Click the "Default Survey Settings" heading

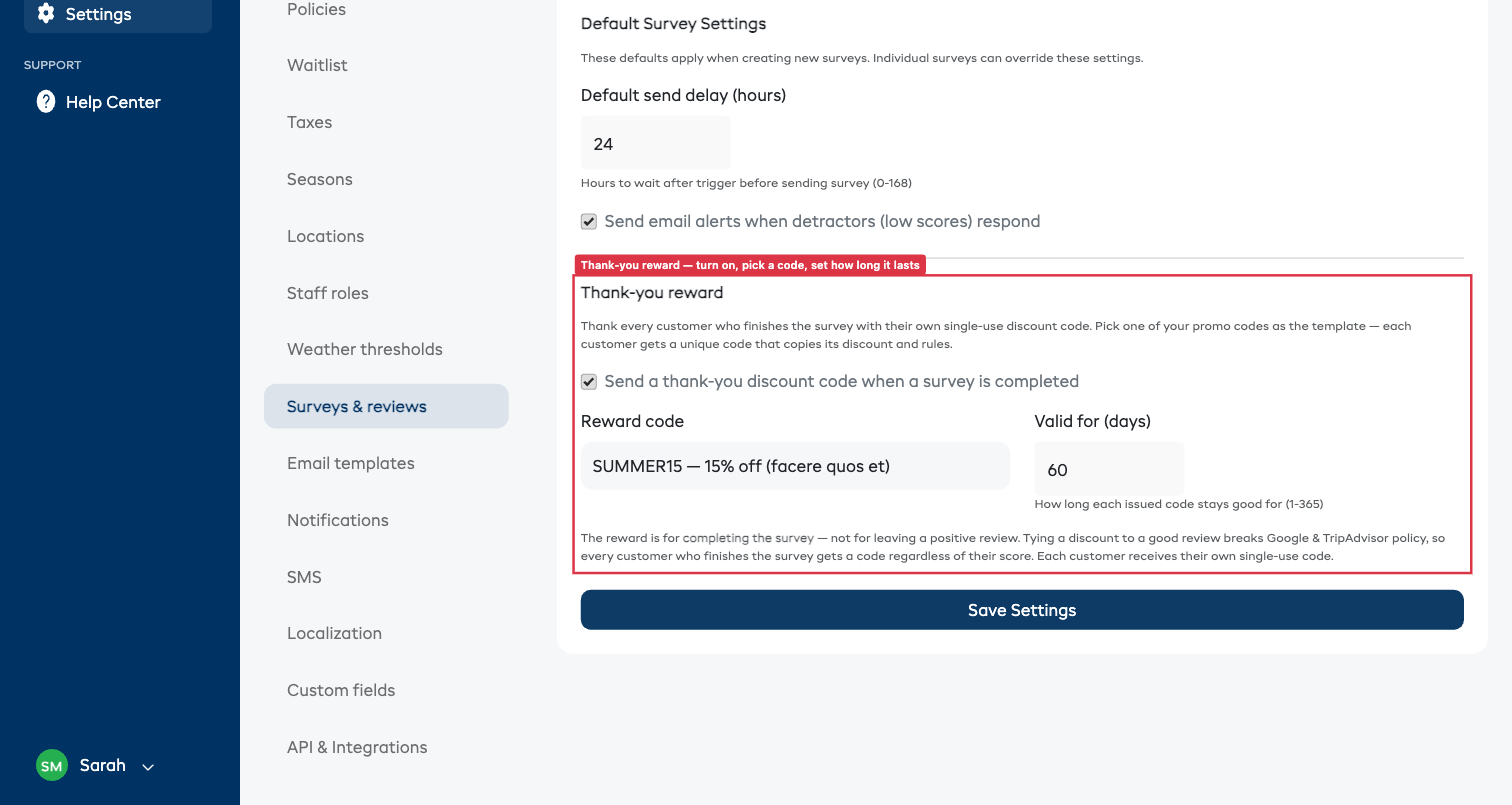pyautogui.click(x=673, y=24)
